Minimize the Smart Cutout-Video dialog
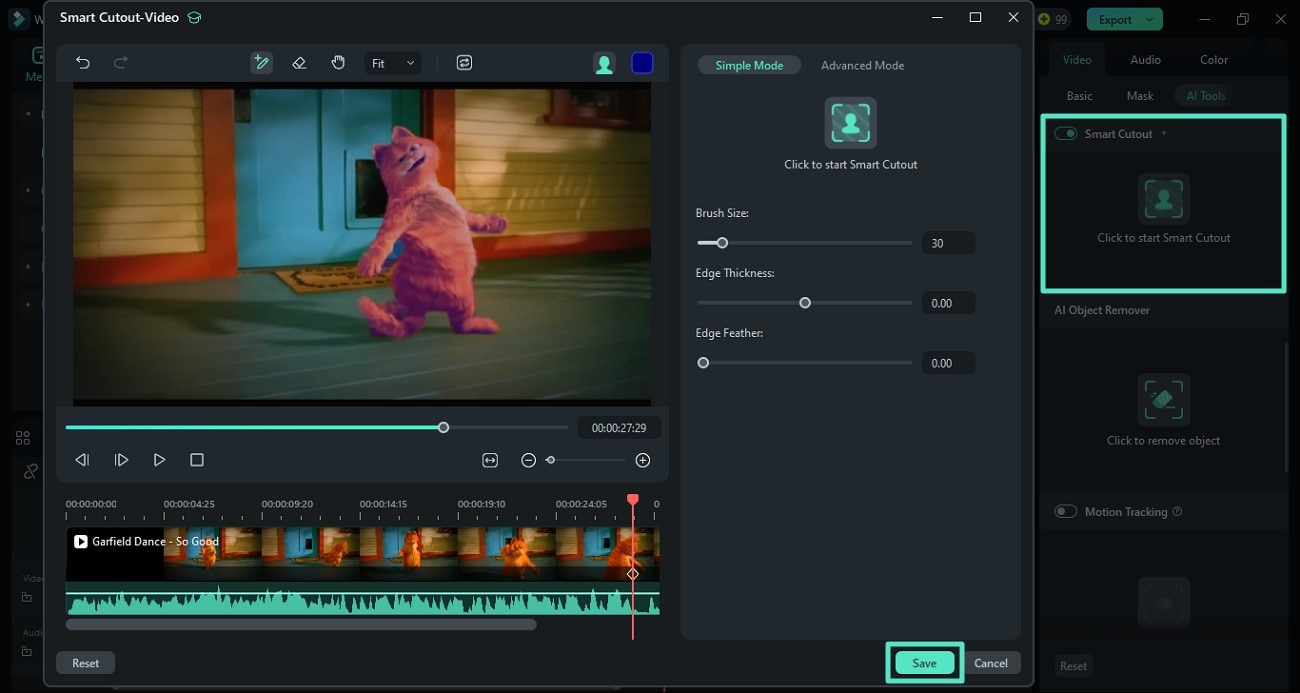 937,17
